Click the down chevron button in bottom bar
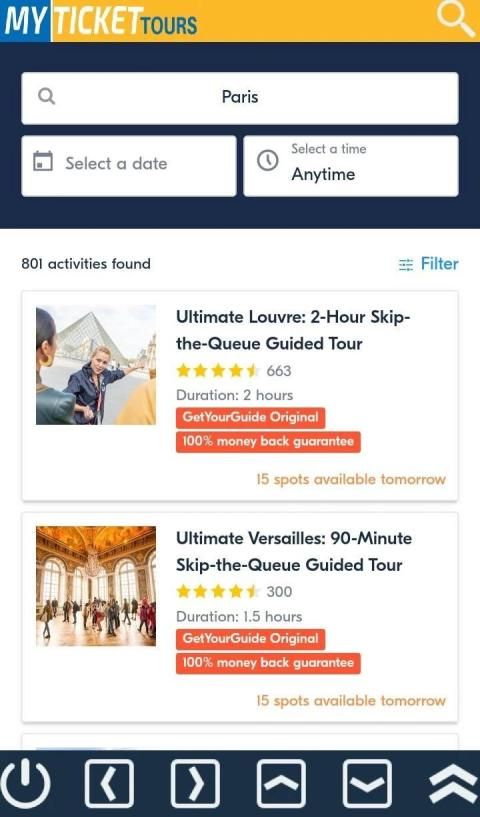480x817 pixels. (x=367, y=783)
